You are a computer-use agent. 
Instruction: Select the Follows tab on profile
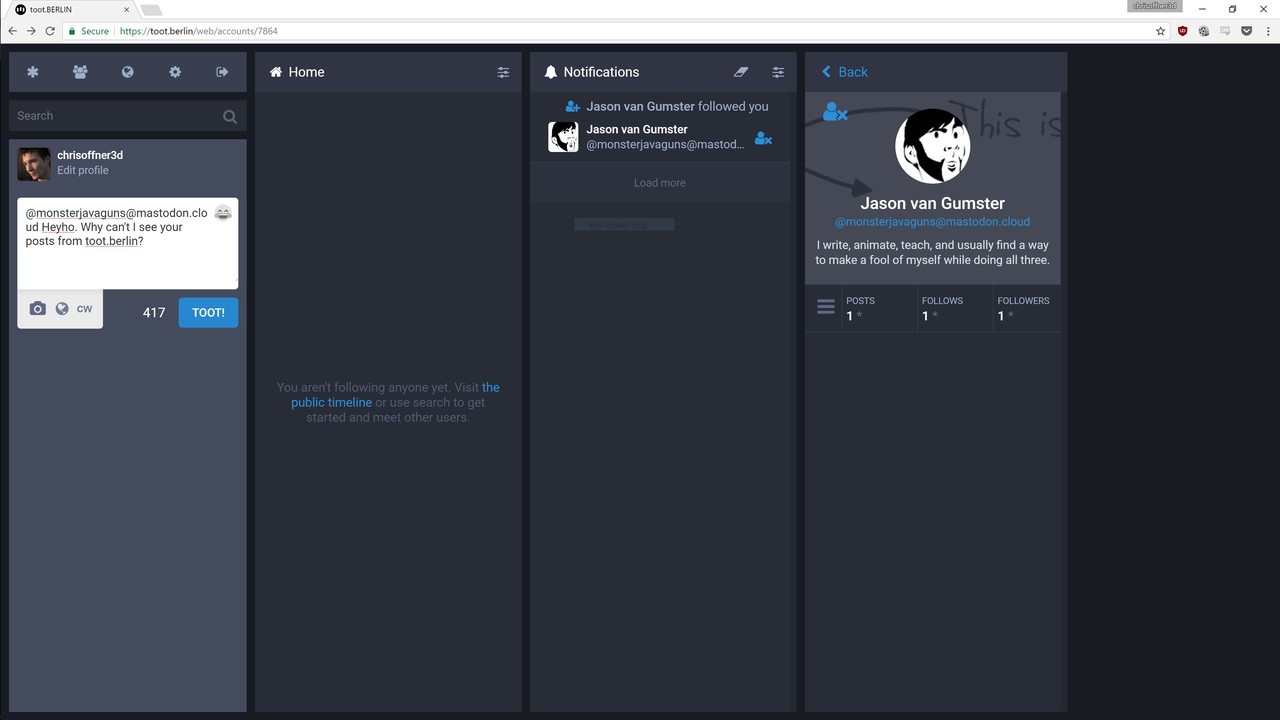coord(942,308)
